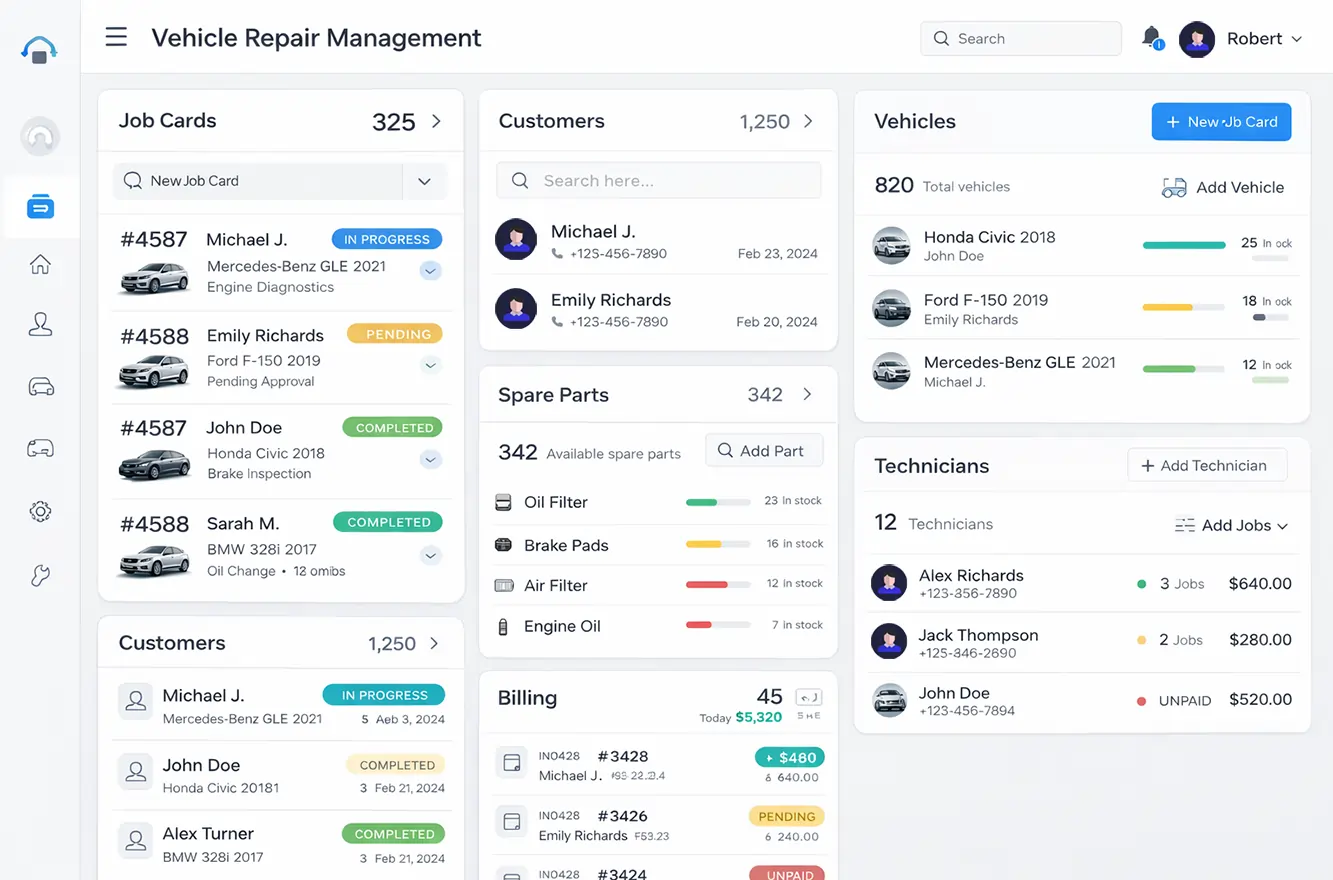
Task: Click the Search field in the top bar
Action: tap(1020, 38)
